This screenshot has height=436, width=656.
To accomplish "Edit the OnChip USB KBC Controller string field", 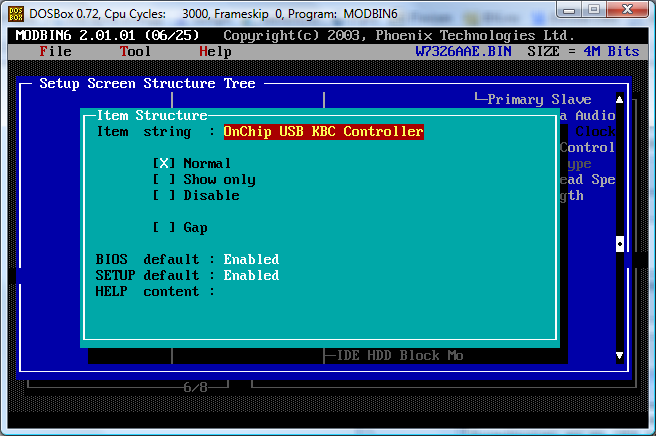I will click(323, 131).
